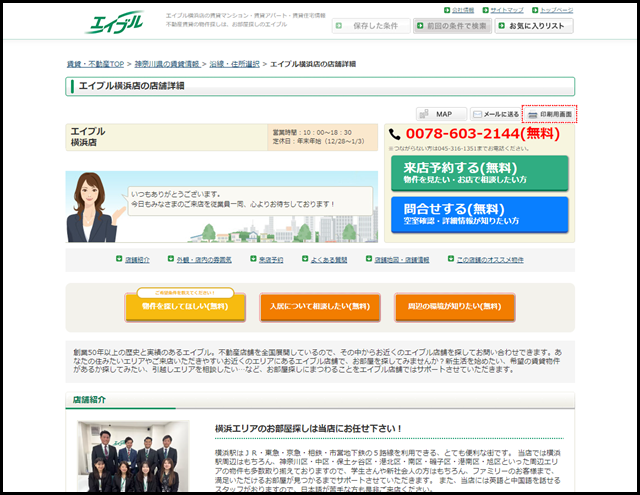Viewport: 640px width, 495px height.
Task: Click 神奈川県の賃貸情報 breadcrumb link
Action: pyautogui.click(x=167, y=64)
